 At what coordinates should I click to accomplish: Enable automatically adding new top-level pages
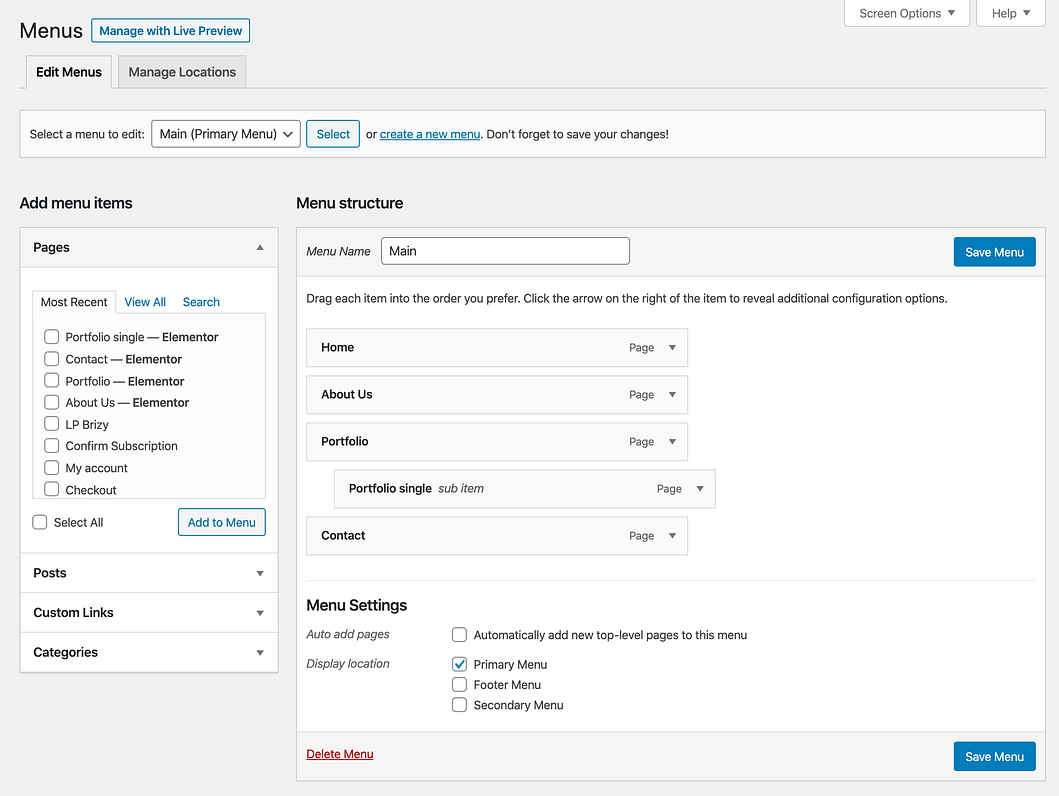coord(459,634)
